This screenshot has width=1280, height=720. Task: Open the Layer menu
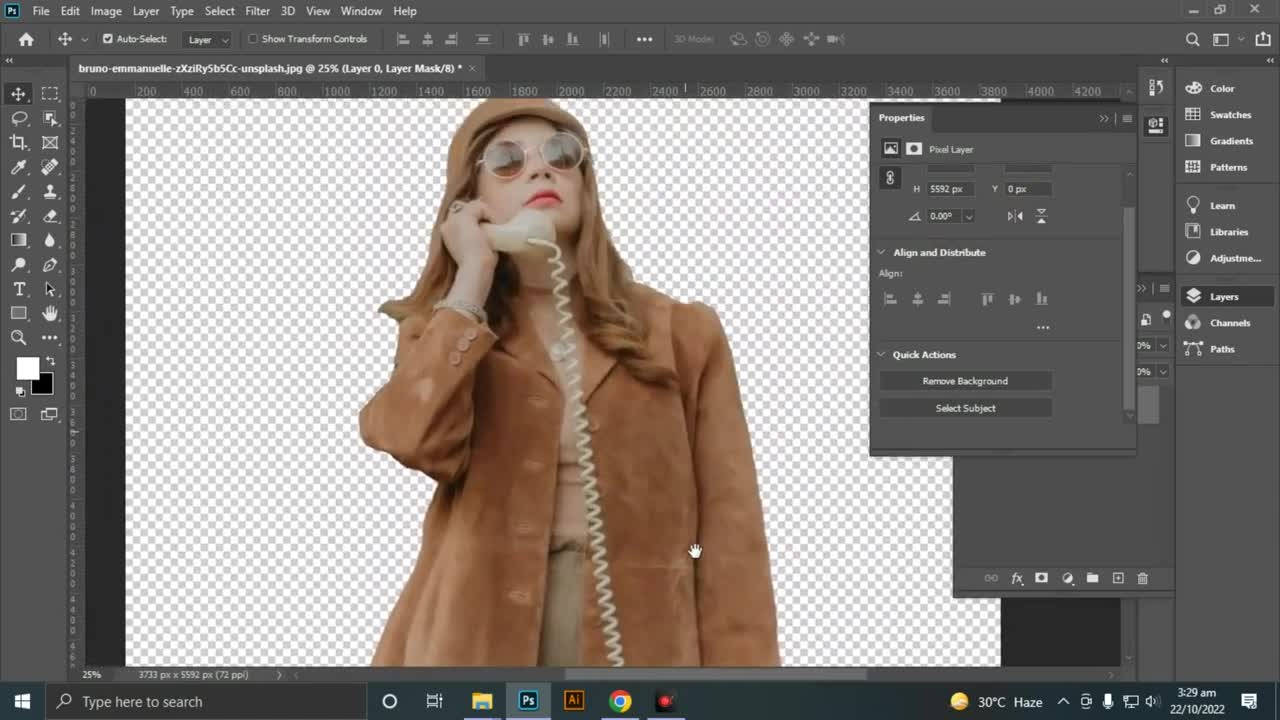tap(146, 11)
